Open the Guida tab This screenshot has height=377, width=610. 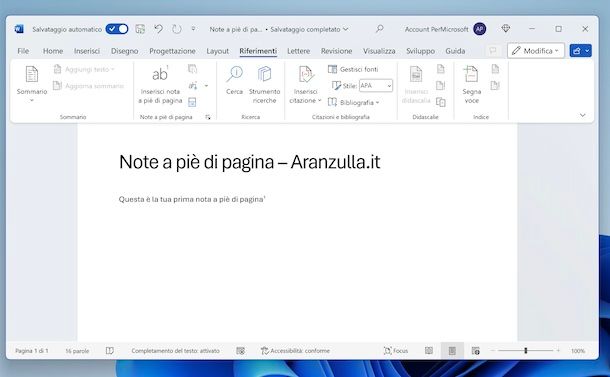pos(455,51)
